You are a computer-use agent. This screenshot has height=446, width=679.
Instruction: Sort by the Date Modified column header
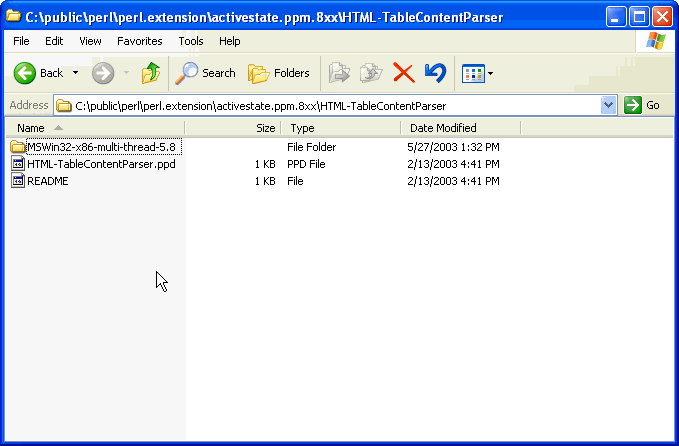coord(443,128)
